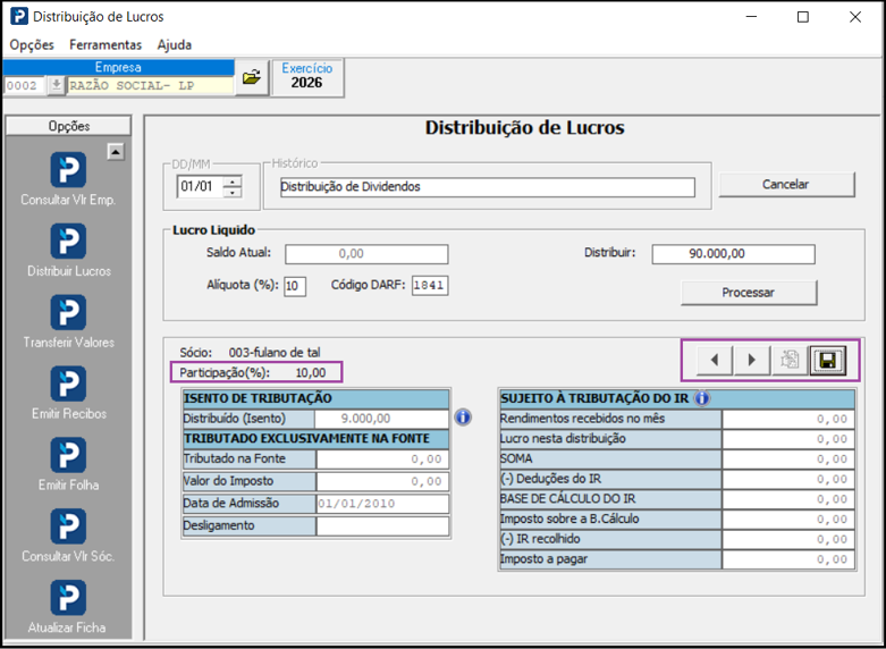The width and height of the screenshot is (886, 649).
Task: Increase the DD/MM date with the spinner up arrow
Action: click(x=232, y=182)
